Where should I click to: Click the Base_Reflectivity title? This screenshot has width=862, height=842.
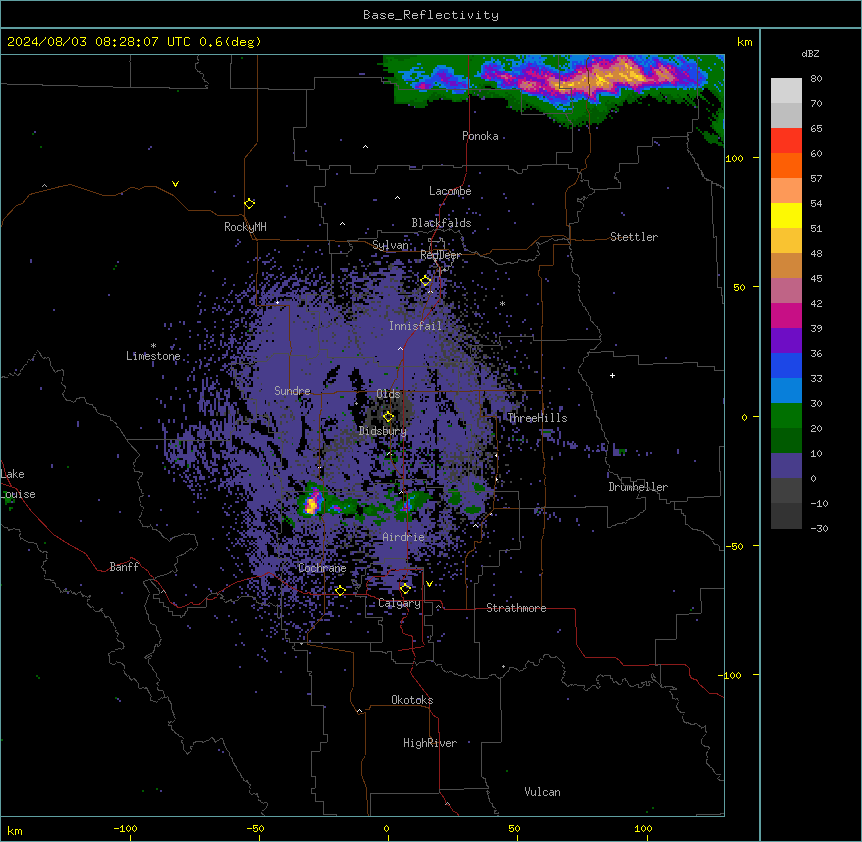pos(431,15)
